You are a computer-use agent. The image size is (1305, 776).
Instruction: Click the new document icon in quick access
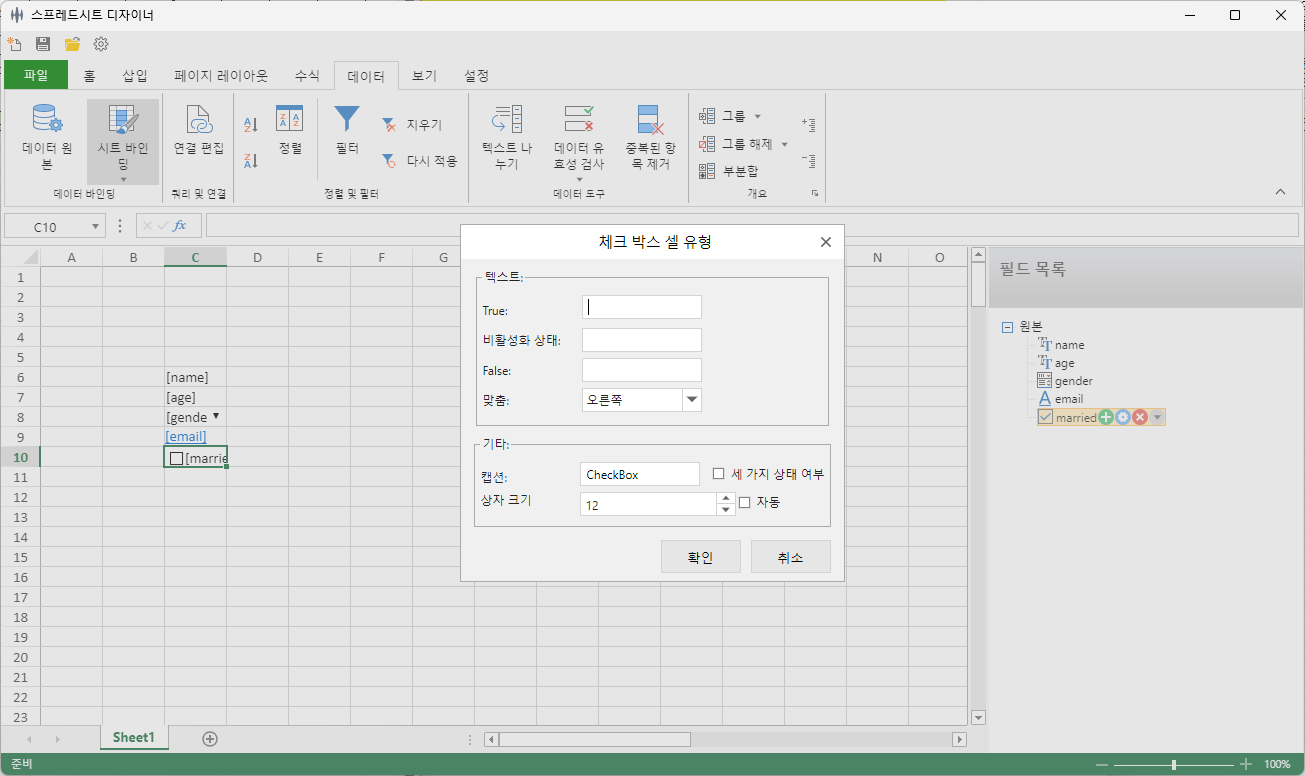[14, 44]
